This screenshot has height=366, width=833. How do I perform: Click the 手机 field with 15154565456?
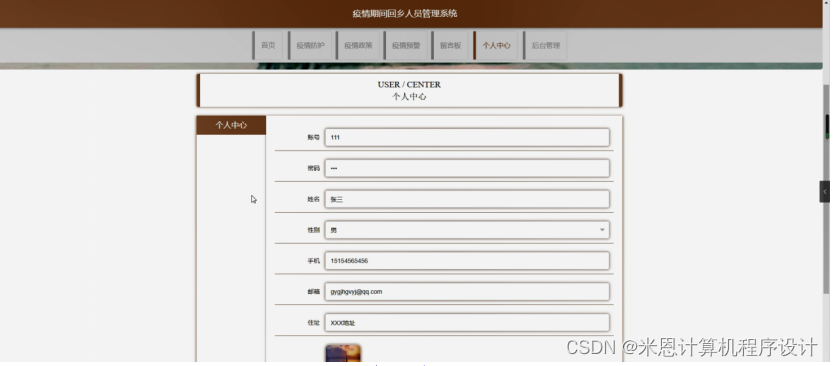point(467,261)
